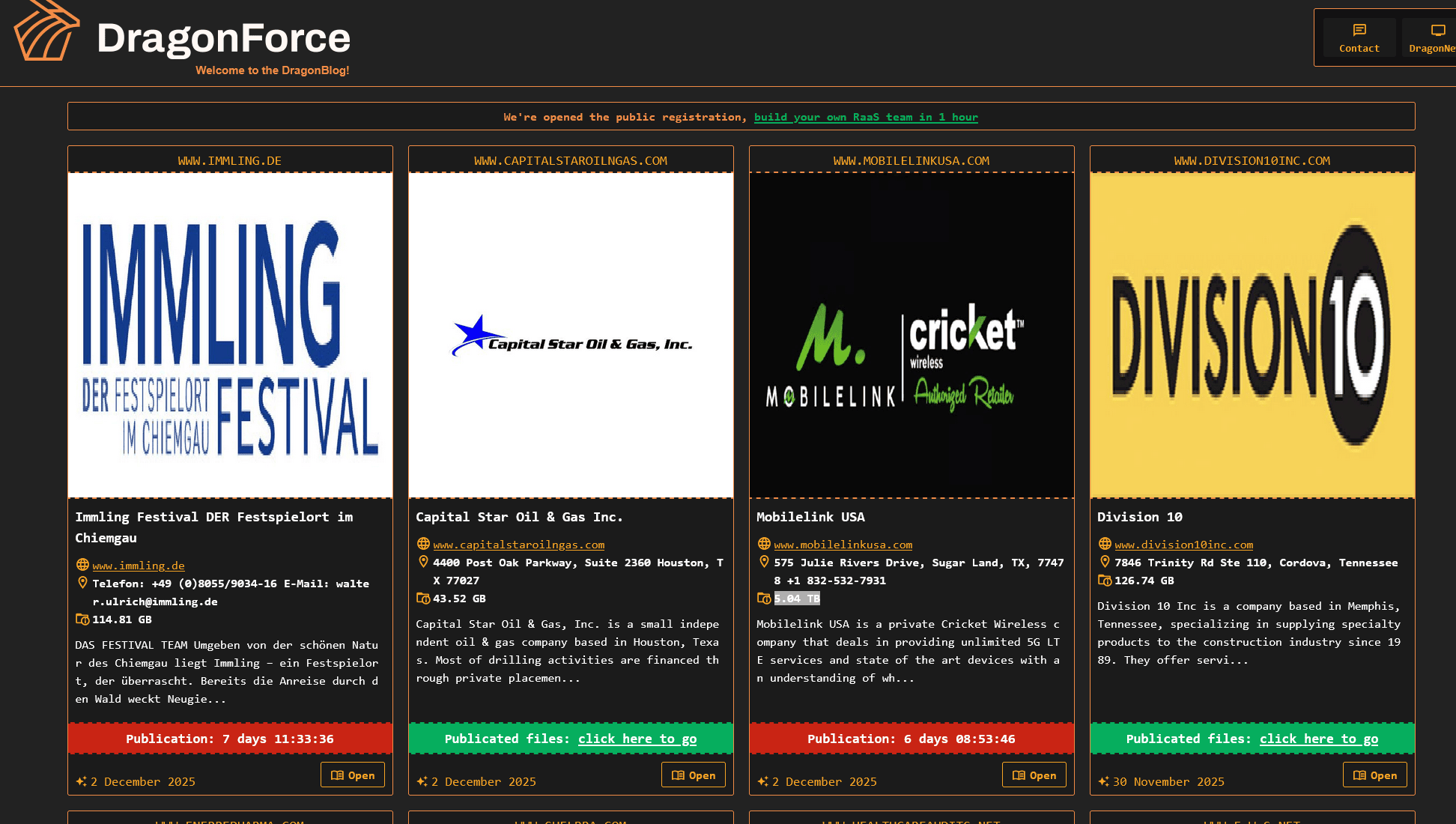Click the location pin icon on Mobilelink card

[x=764, y=562]
